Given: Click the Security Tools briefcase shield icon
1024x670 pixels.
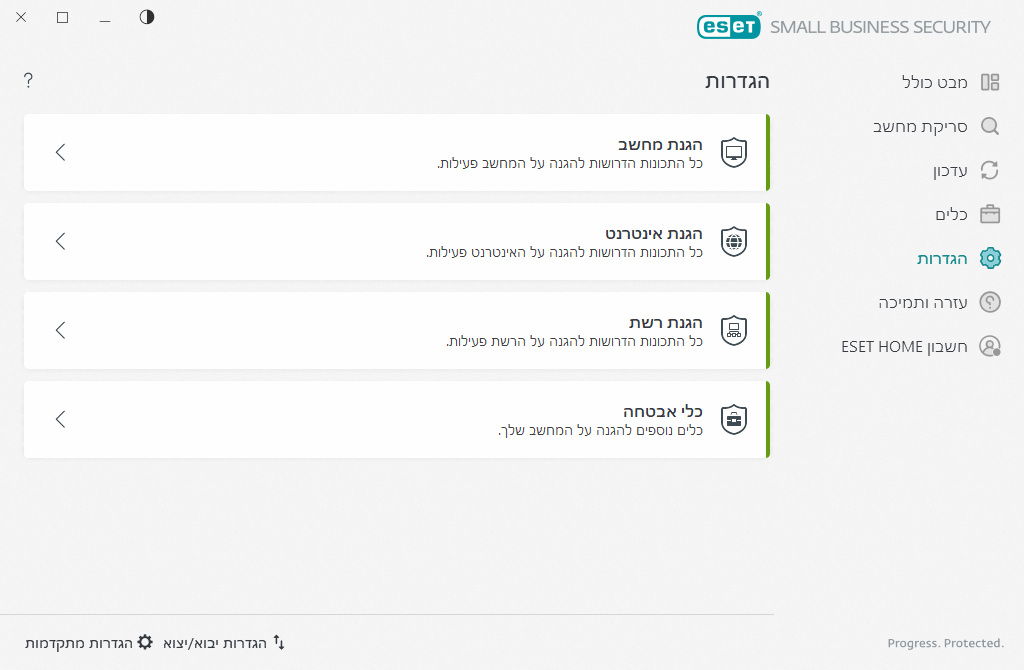Looking at the screenshot, I should (734, 419).
